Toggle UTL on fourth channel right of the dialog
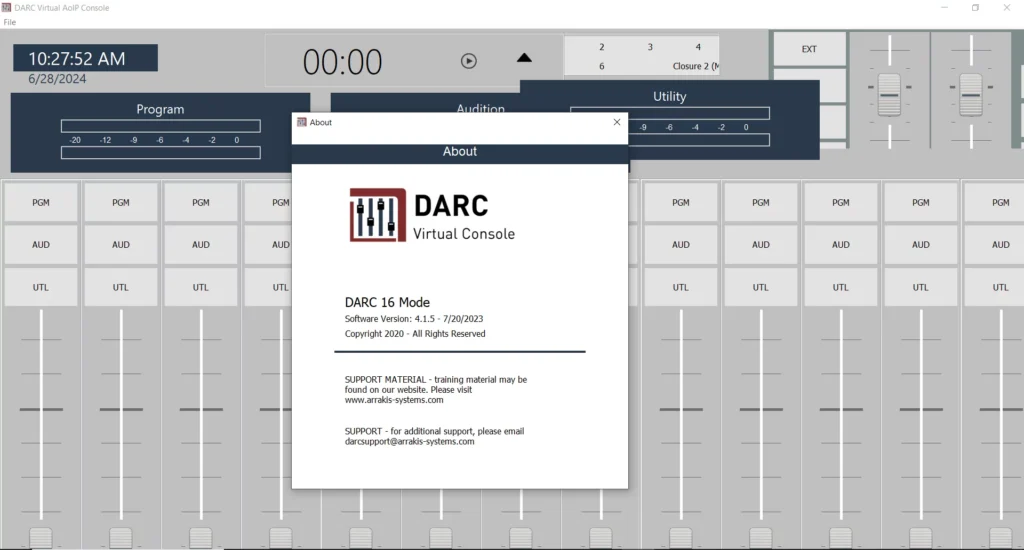The image size is (1024, 550). (921, 287)
